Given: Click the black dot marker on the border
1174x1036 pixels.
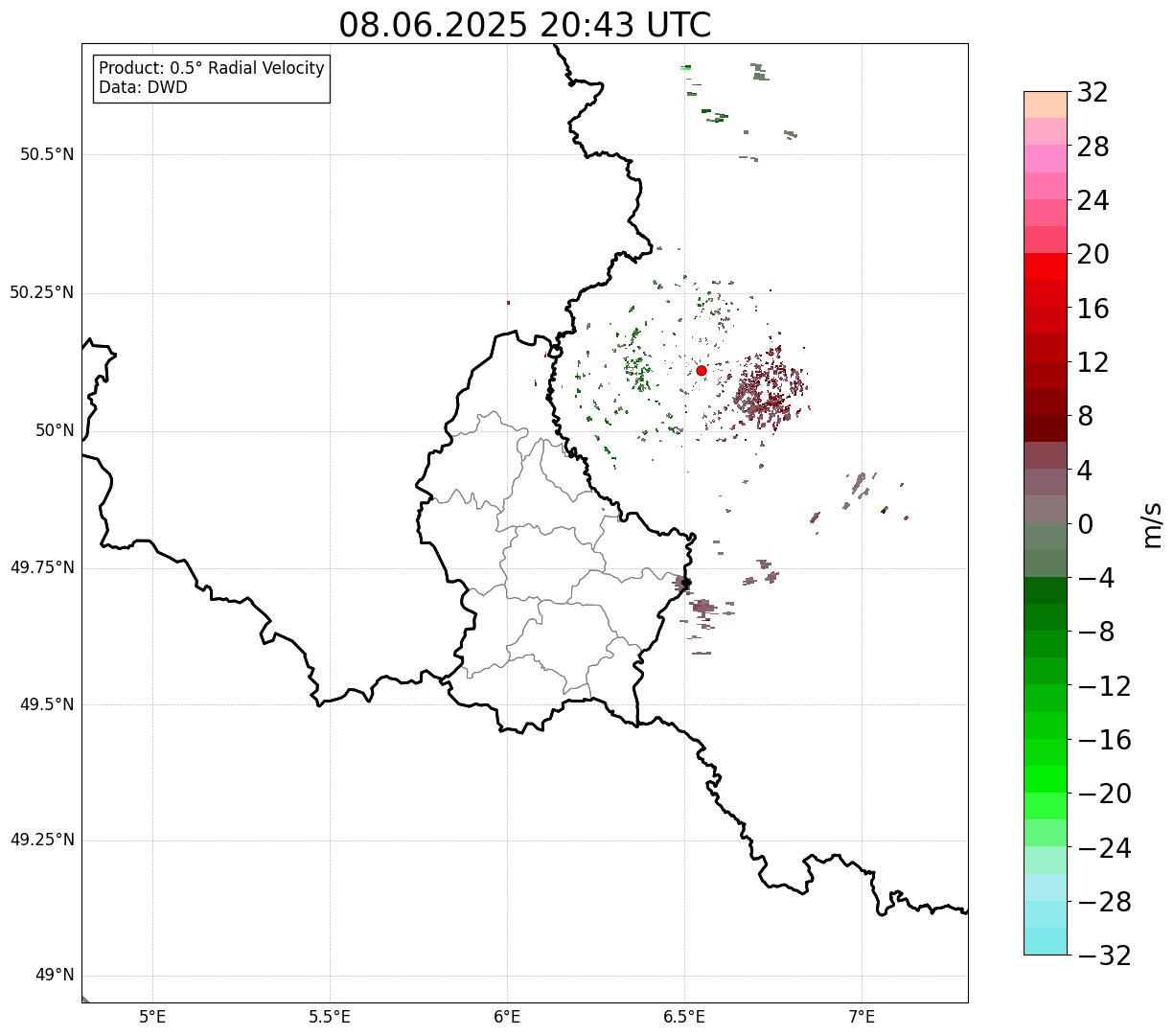Looking at the screenshot, I should [686, 583].
